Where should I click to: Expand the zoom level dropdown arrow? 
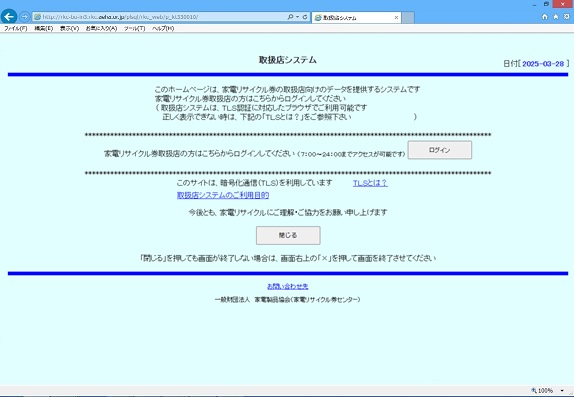tap(562, 391)
